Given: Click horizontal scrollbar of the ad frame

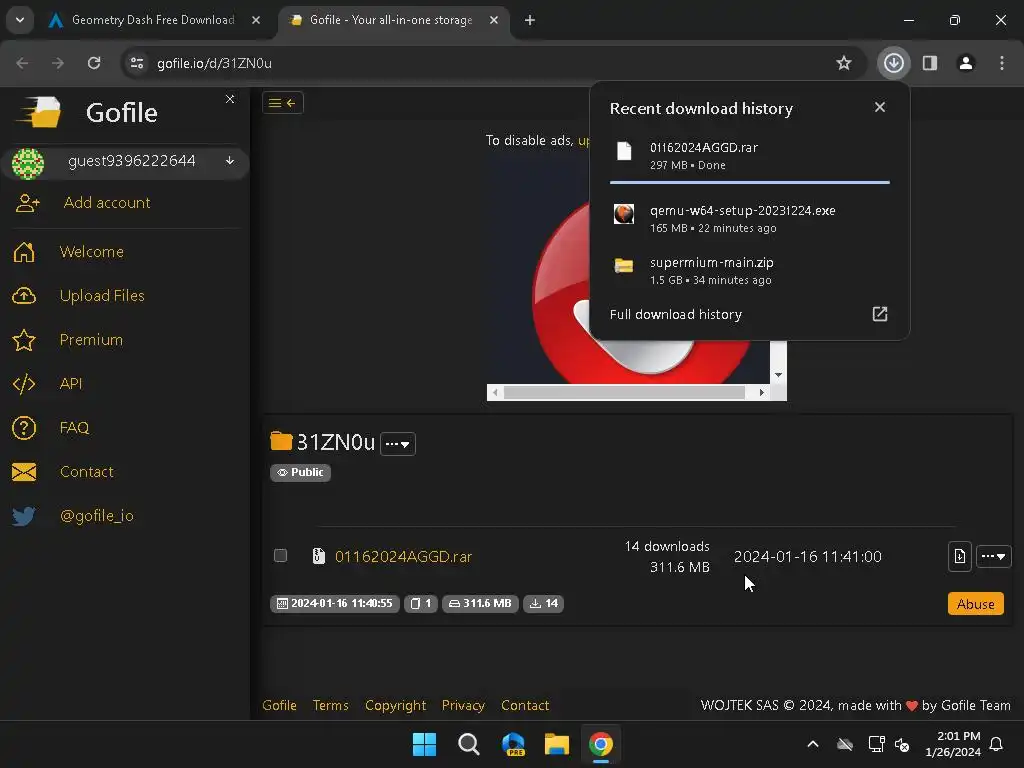Looking at the screenshot, I should click(x=624, y=392).
